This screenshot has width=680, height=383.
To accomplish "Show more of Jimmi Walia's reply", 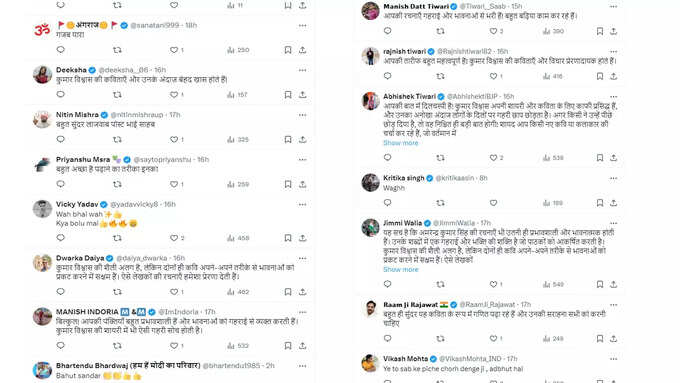I will (401, 269).
